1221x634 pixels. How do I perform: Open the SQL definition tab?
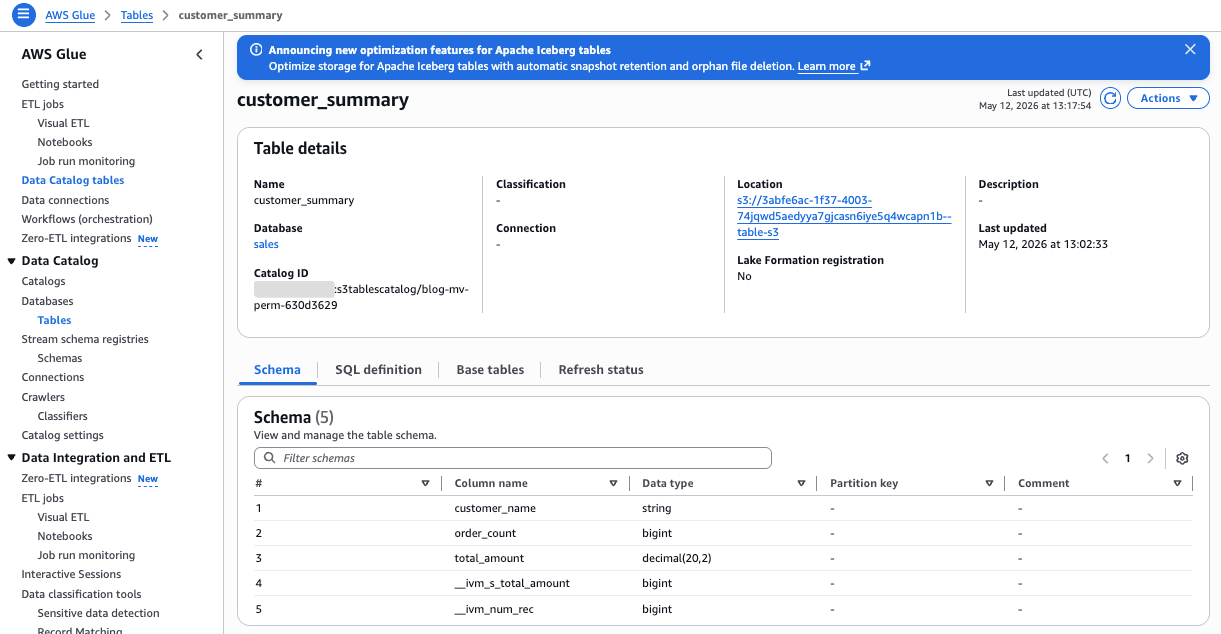(378, 370)
